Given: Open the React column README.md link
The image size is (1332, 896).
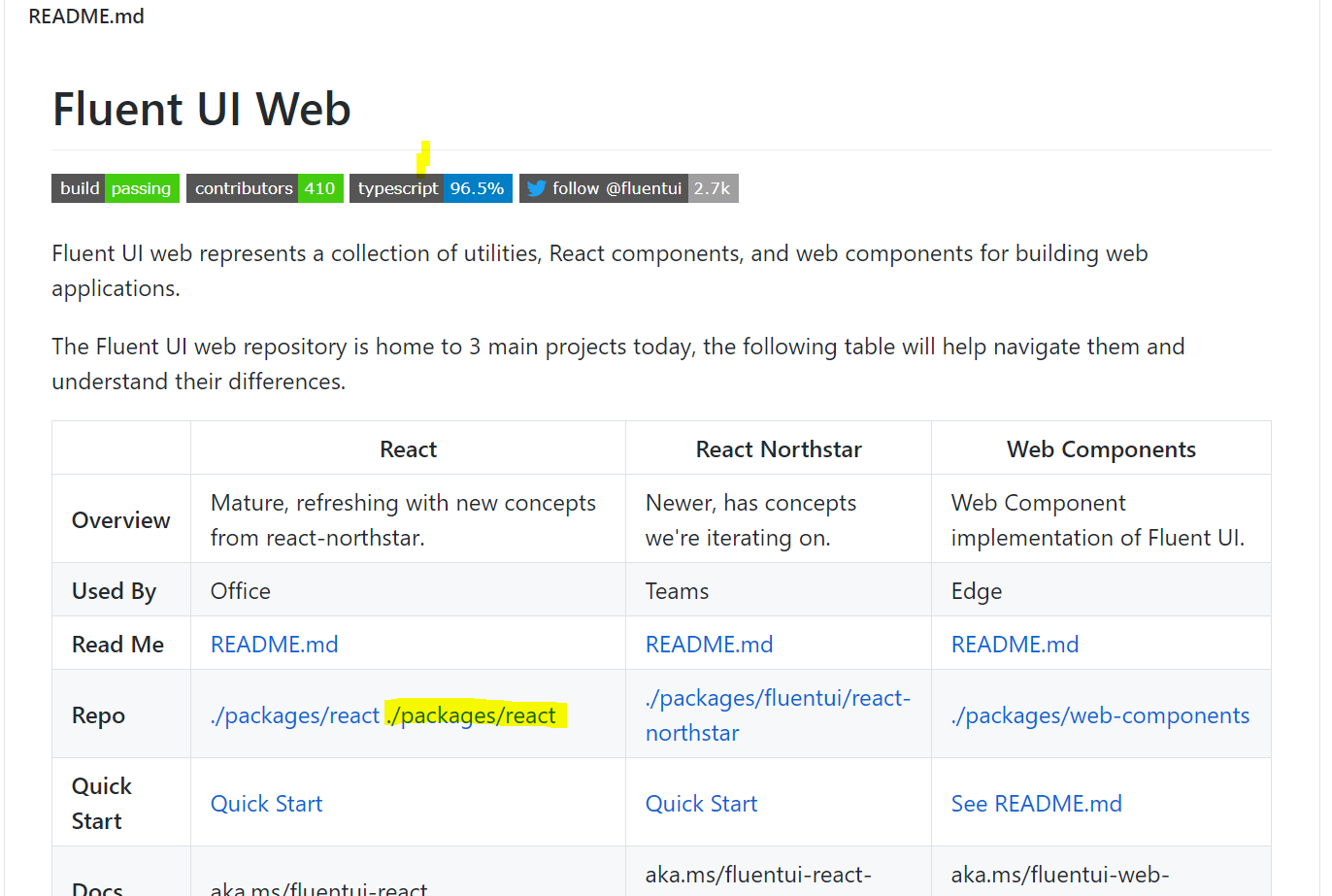Looking at the screenshot, I should click(275, 644).
